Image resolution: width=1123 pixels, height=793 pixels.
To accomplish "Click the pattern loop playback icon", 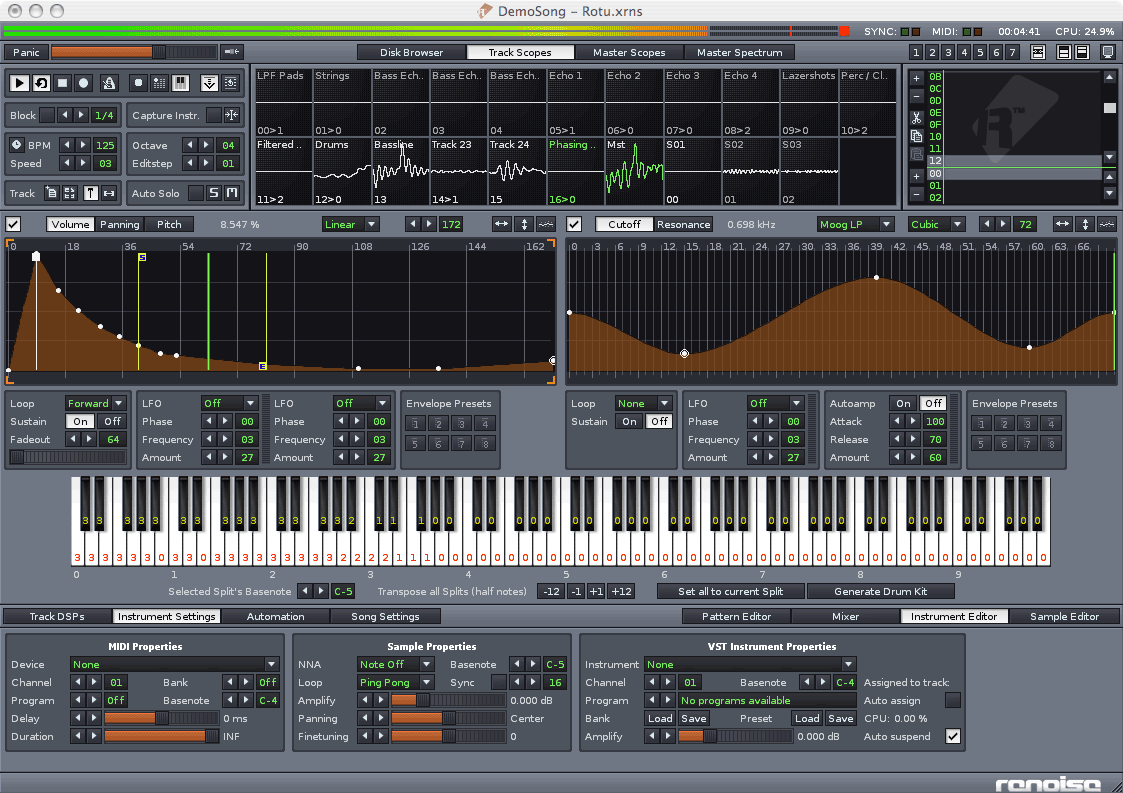I will [x=41, y=83].
